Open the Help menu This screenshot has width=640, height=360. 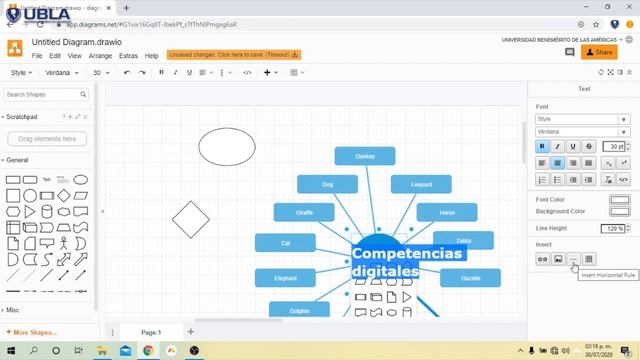tap(151, 56)
